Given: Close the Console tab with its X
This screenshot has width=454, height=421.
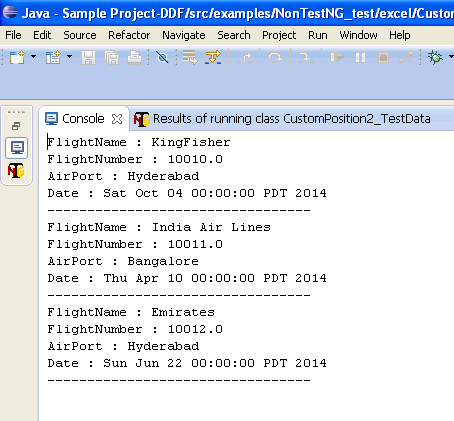Looking at the screenshot, I should [117, 119].
